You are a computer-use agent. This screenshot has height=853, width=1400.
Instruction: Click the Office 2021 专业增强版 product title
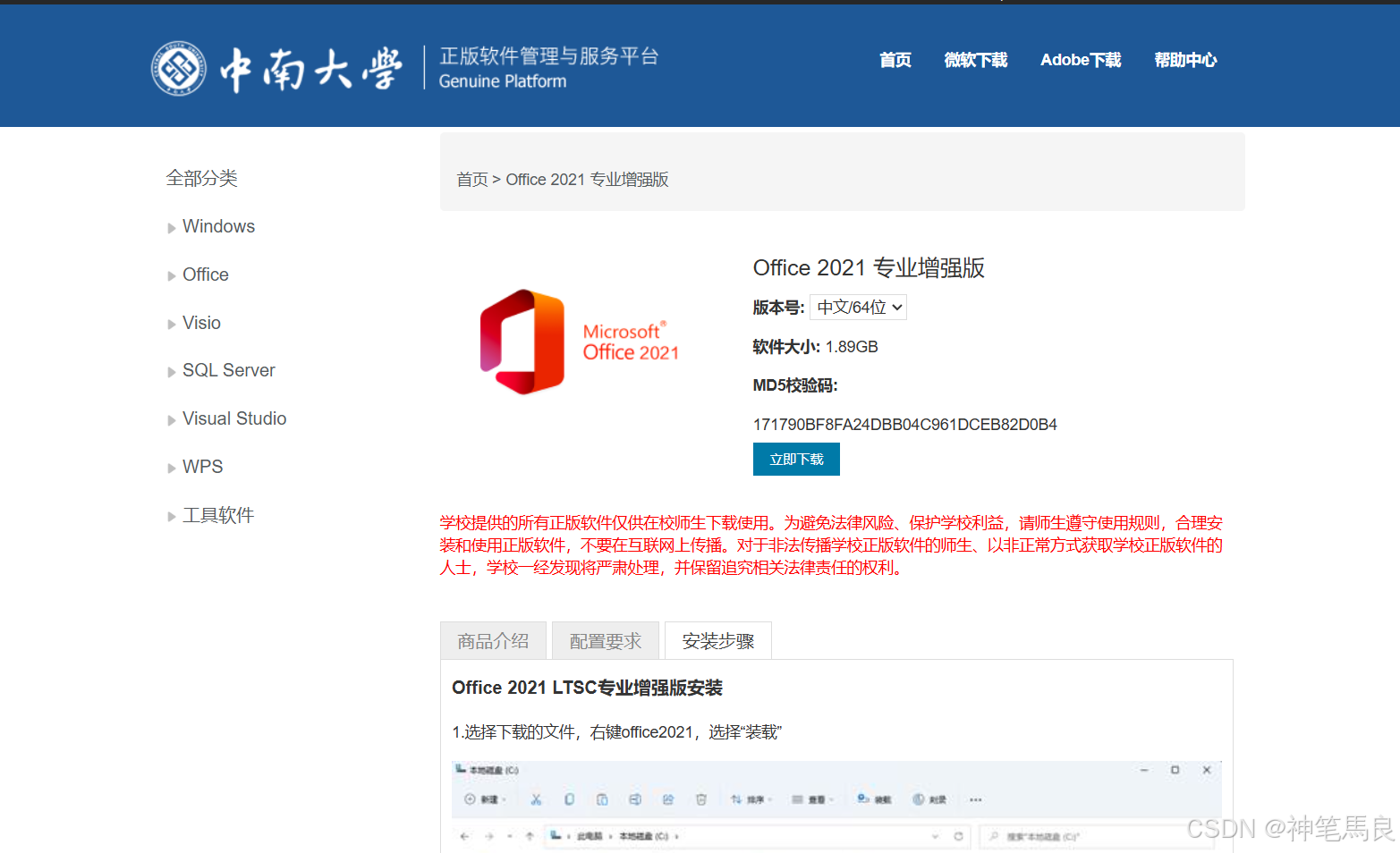(869, 267)
